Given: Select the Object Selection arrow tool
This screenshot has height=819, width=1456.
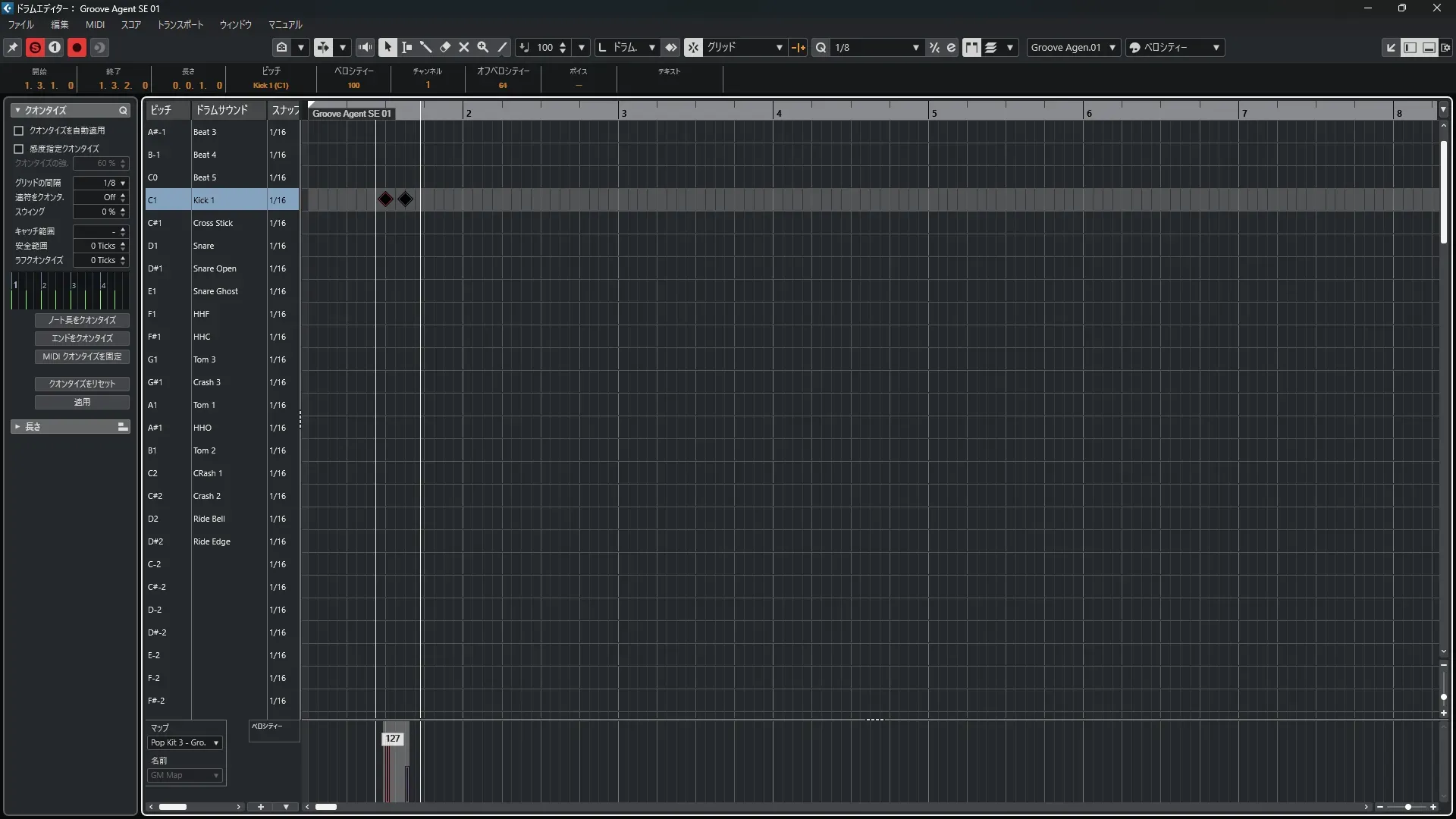Looking at the screenshot, I should pos(388,47).
